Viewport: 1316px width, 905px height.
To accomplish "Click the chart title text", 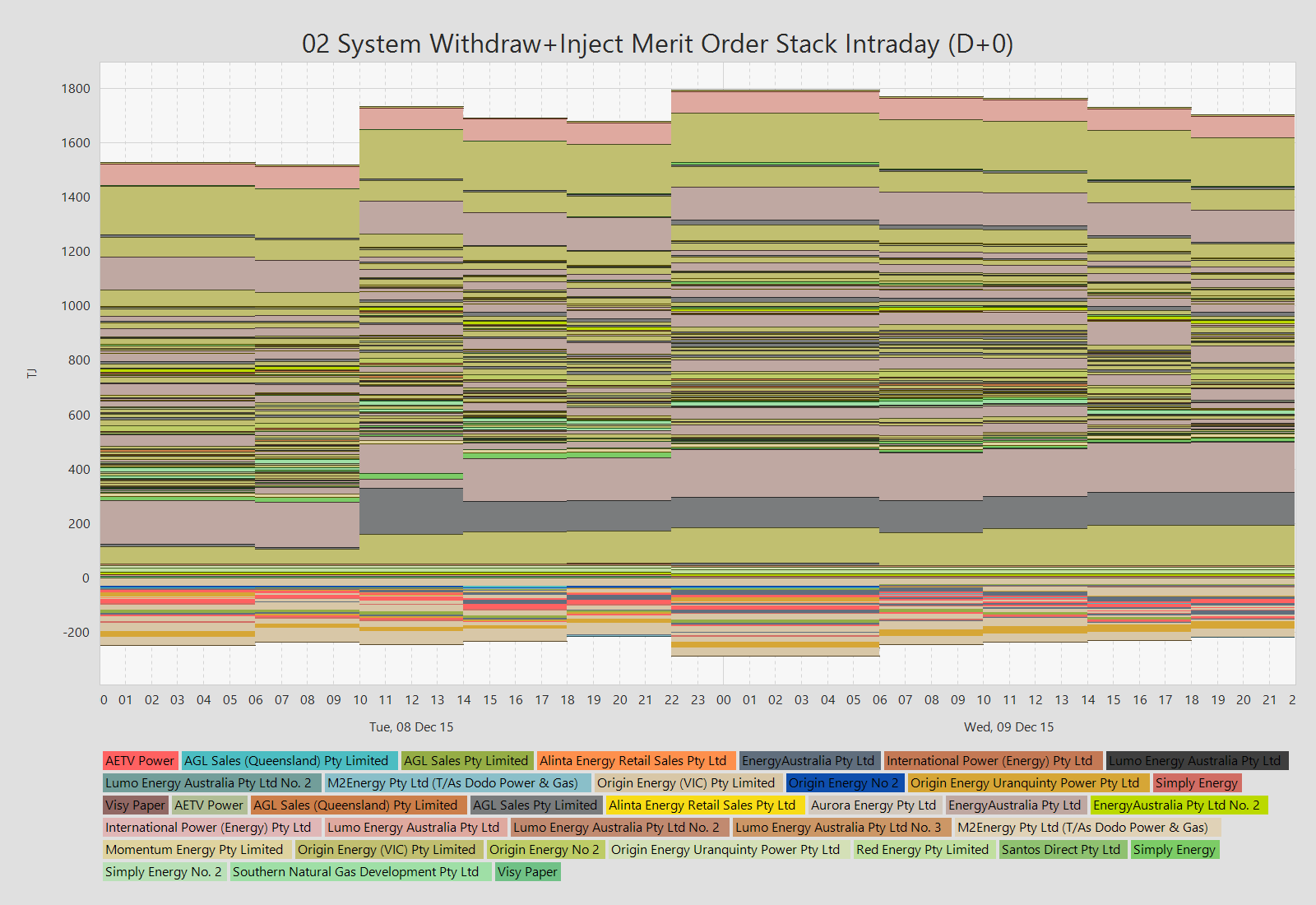I will [657, 44].
